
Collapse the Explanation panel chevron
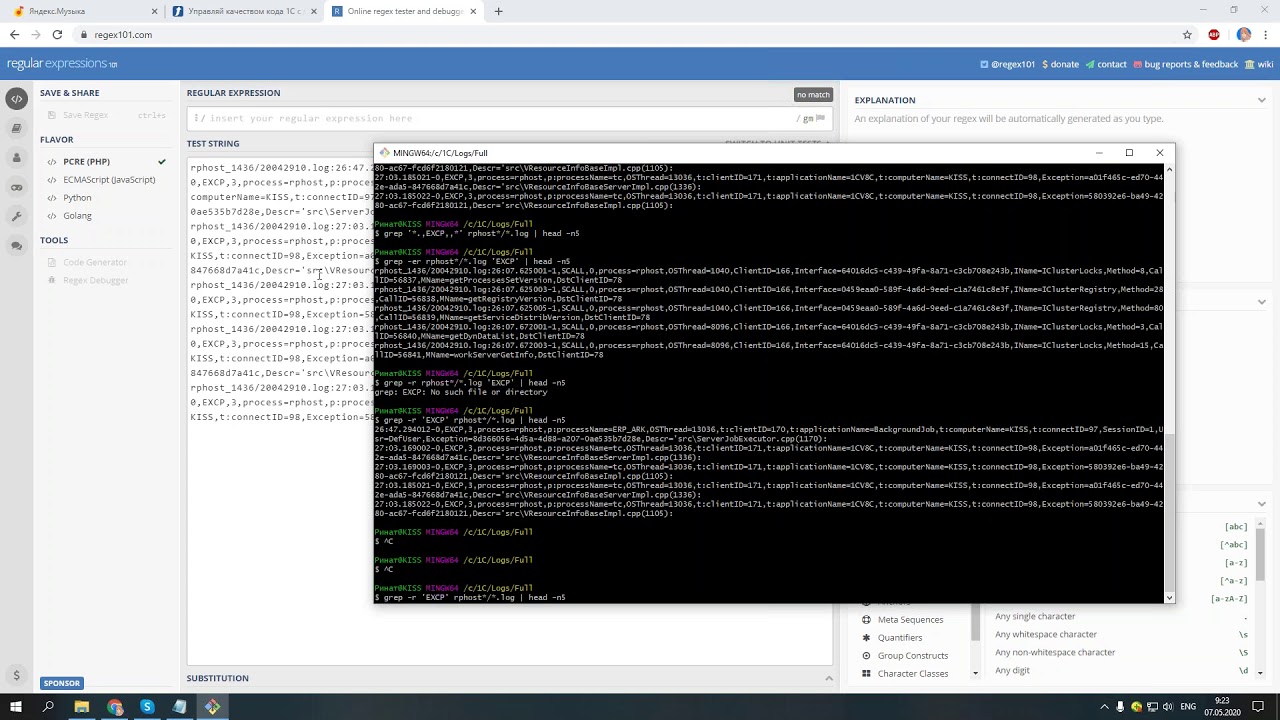click(1262, 100)
